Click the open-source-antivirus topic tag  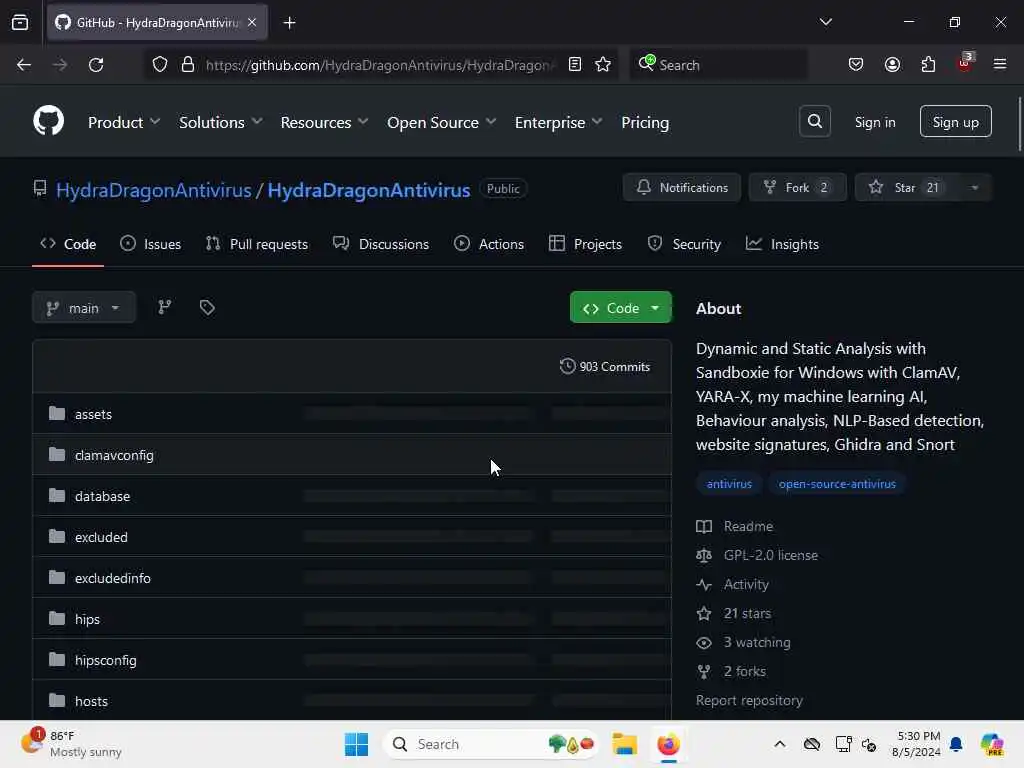(x=837, y=484)
